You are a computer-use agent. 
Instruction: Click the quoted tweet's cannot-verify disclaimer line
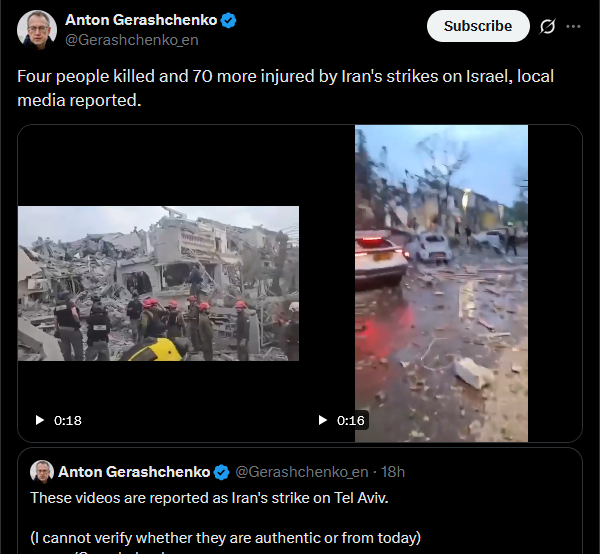click(x=225, y=538)
